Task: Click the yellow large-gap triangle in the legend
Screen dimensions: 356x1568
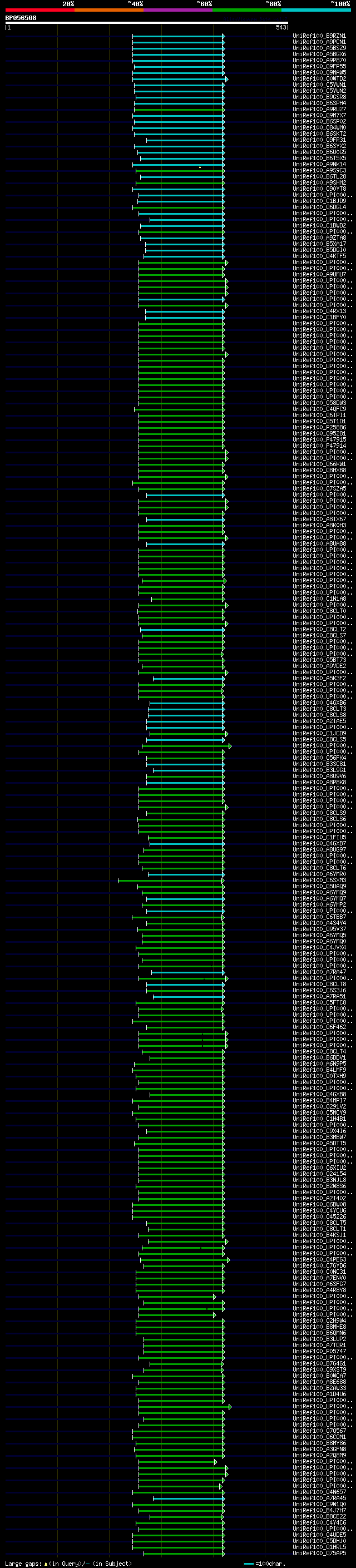Action: [x=46, y=1564]
